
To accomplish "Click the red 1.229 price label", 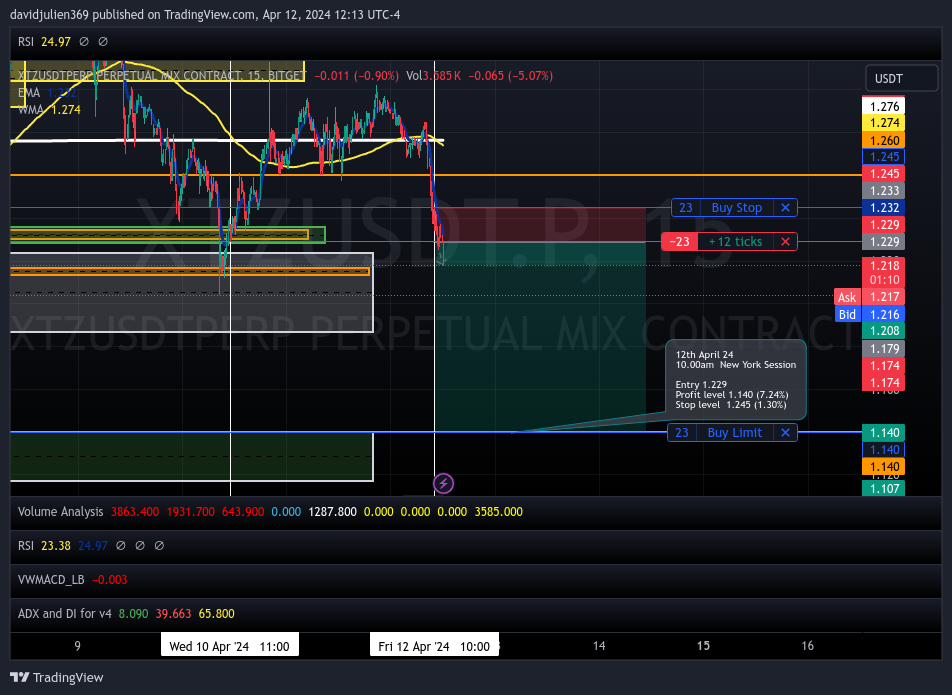I will tap(884, 225).
